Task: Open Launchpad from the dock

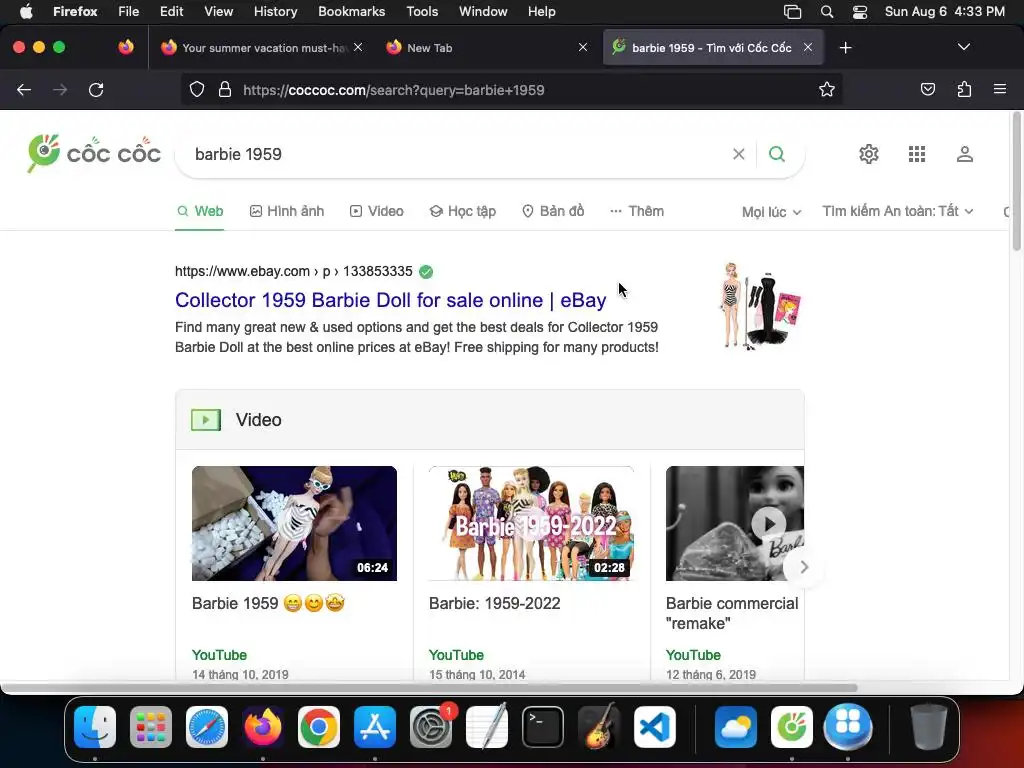Action: pos(151,726)
